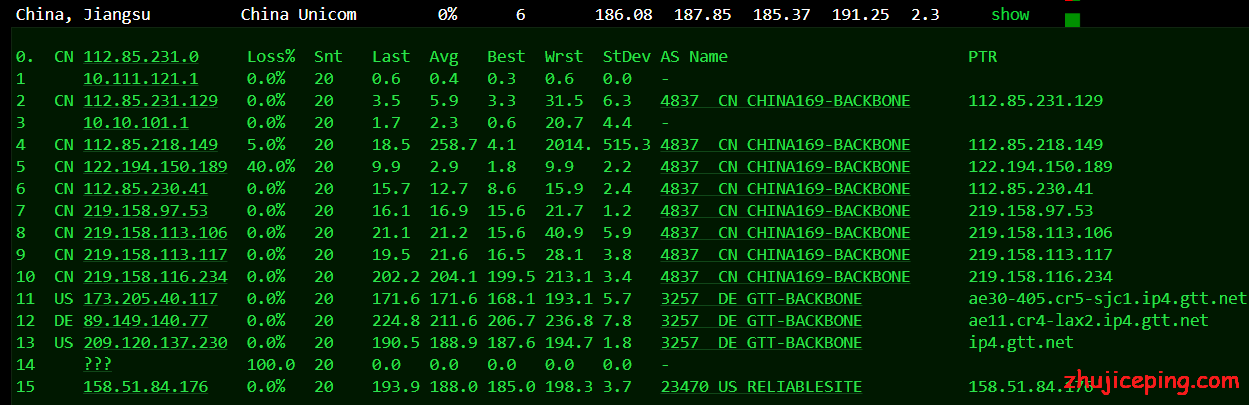Open the CHINA169-BACKBONE AS link in hop 7
The image size is (1249, 405).
tap(785, 211)
